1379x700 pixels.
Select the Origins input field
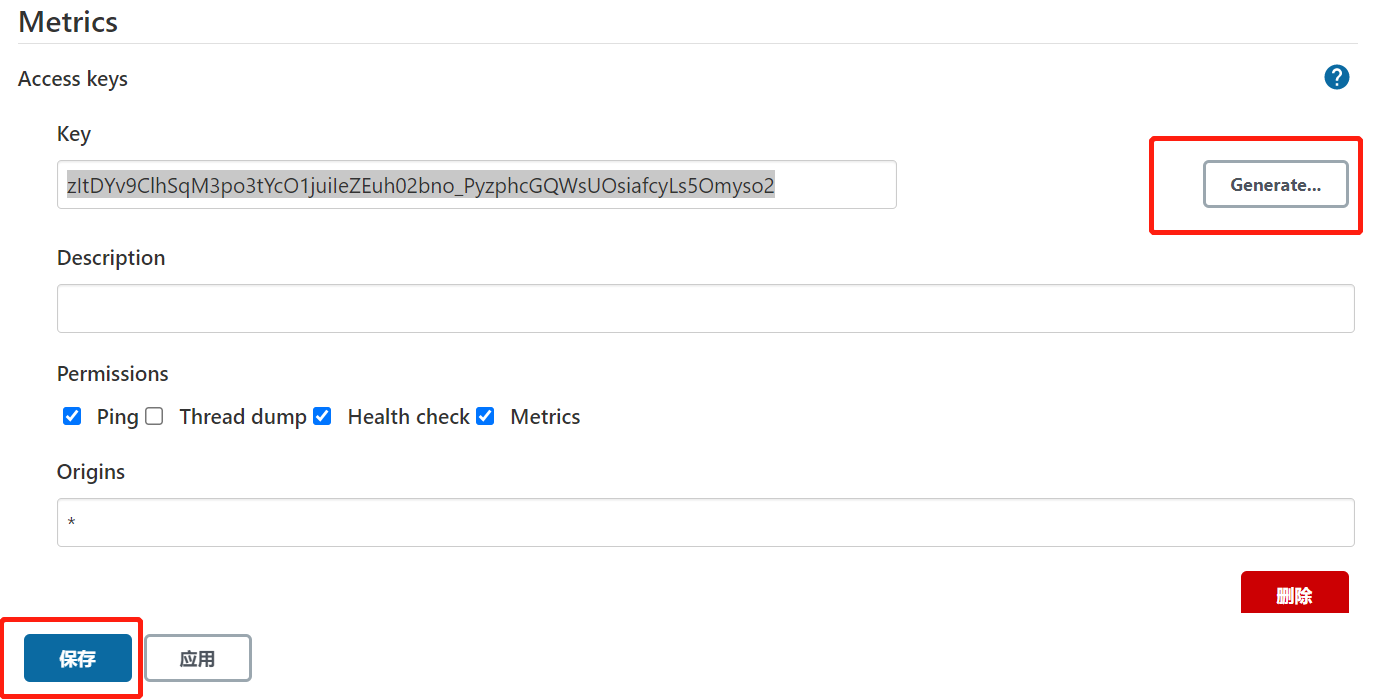click(x=706, y=522)
